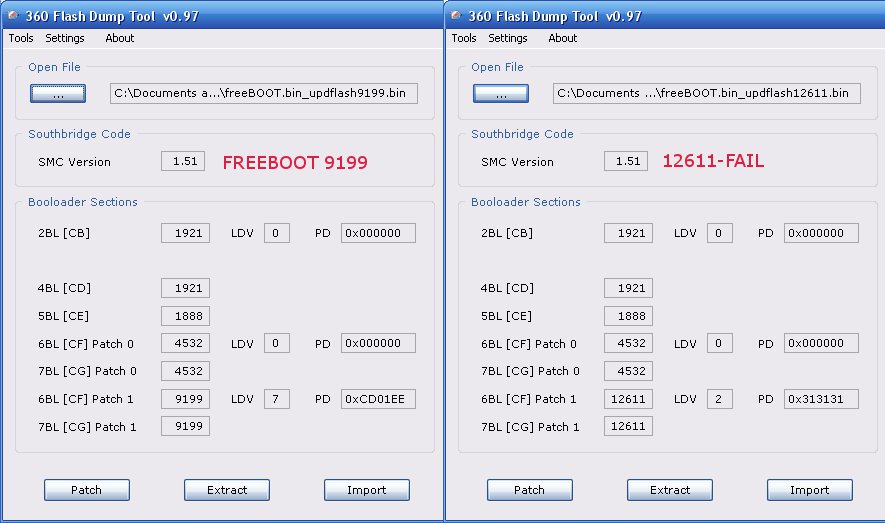Click red '12611-FAIL' annotation text
Screen dimensions: 885x523
713,161
